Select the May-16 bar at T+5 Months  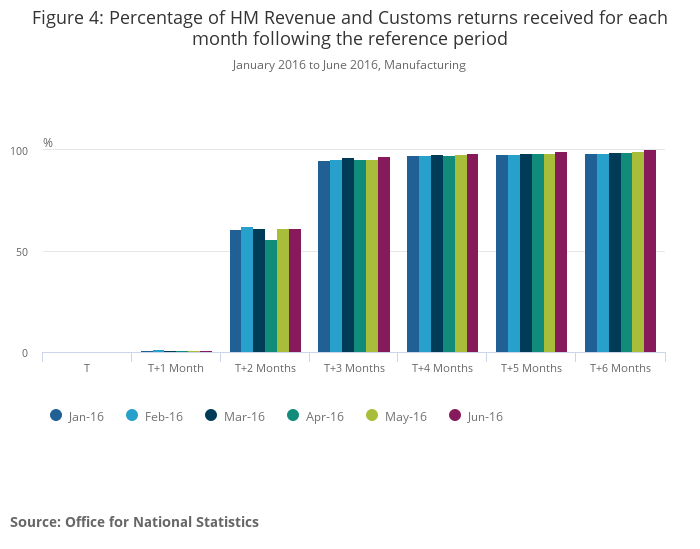coord(549,254)
